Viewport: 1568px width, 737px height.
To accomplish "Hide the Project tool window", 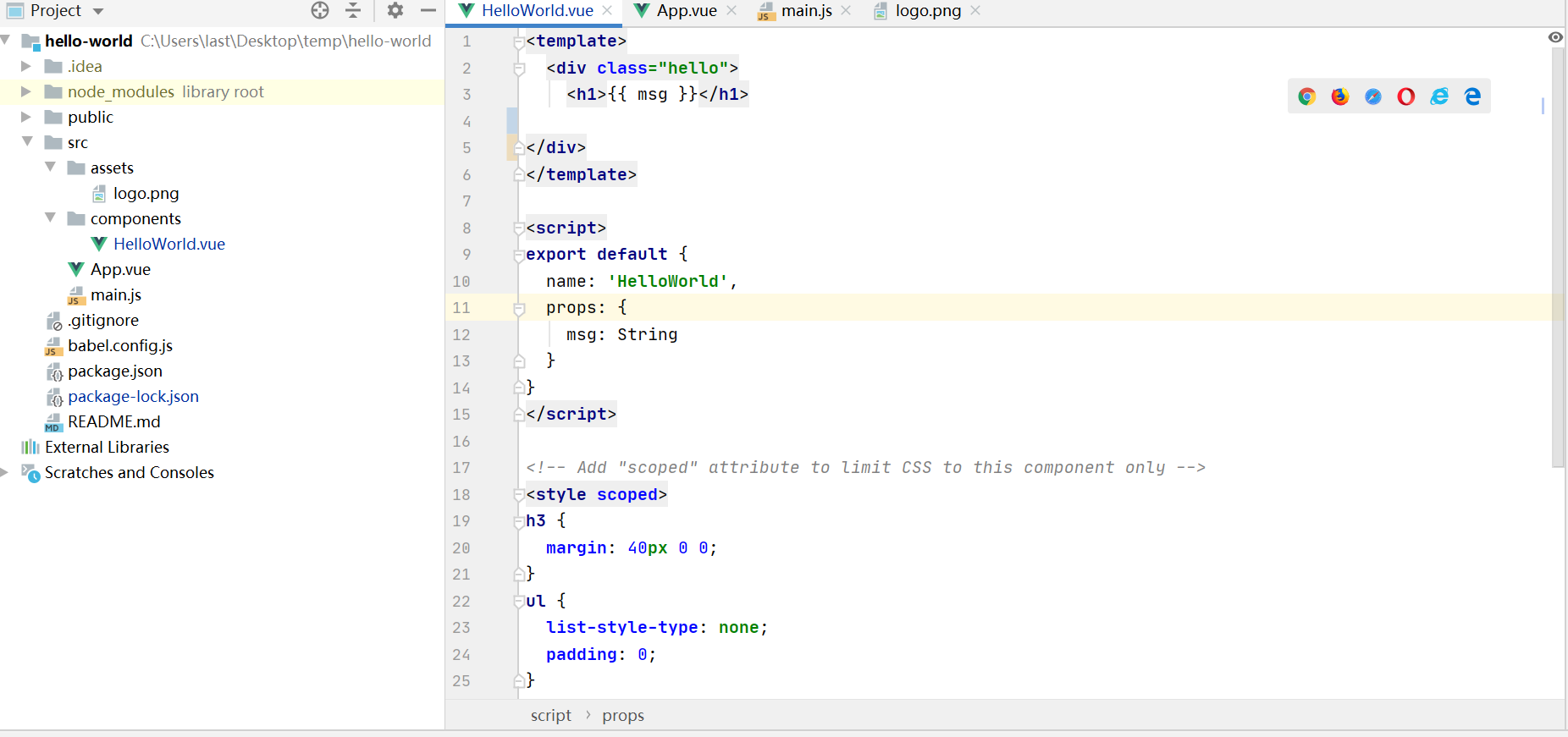I will [428, 10].
